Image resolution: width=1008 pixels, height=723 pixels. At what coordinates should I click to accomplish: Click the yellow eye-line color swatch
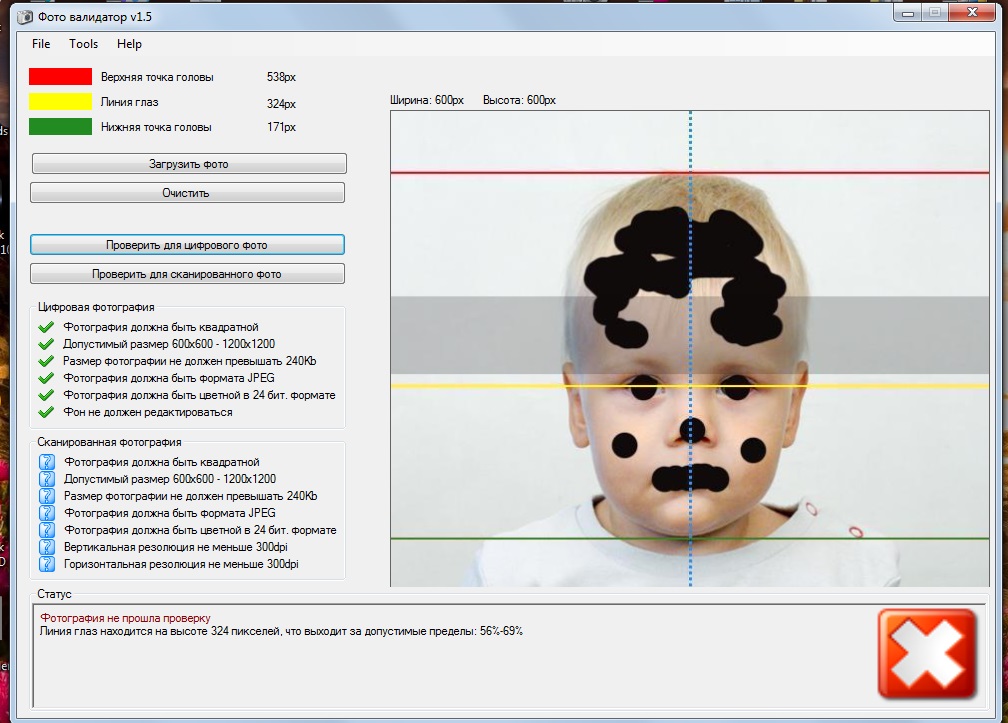[60, 102]
